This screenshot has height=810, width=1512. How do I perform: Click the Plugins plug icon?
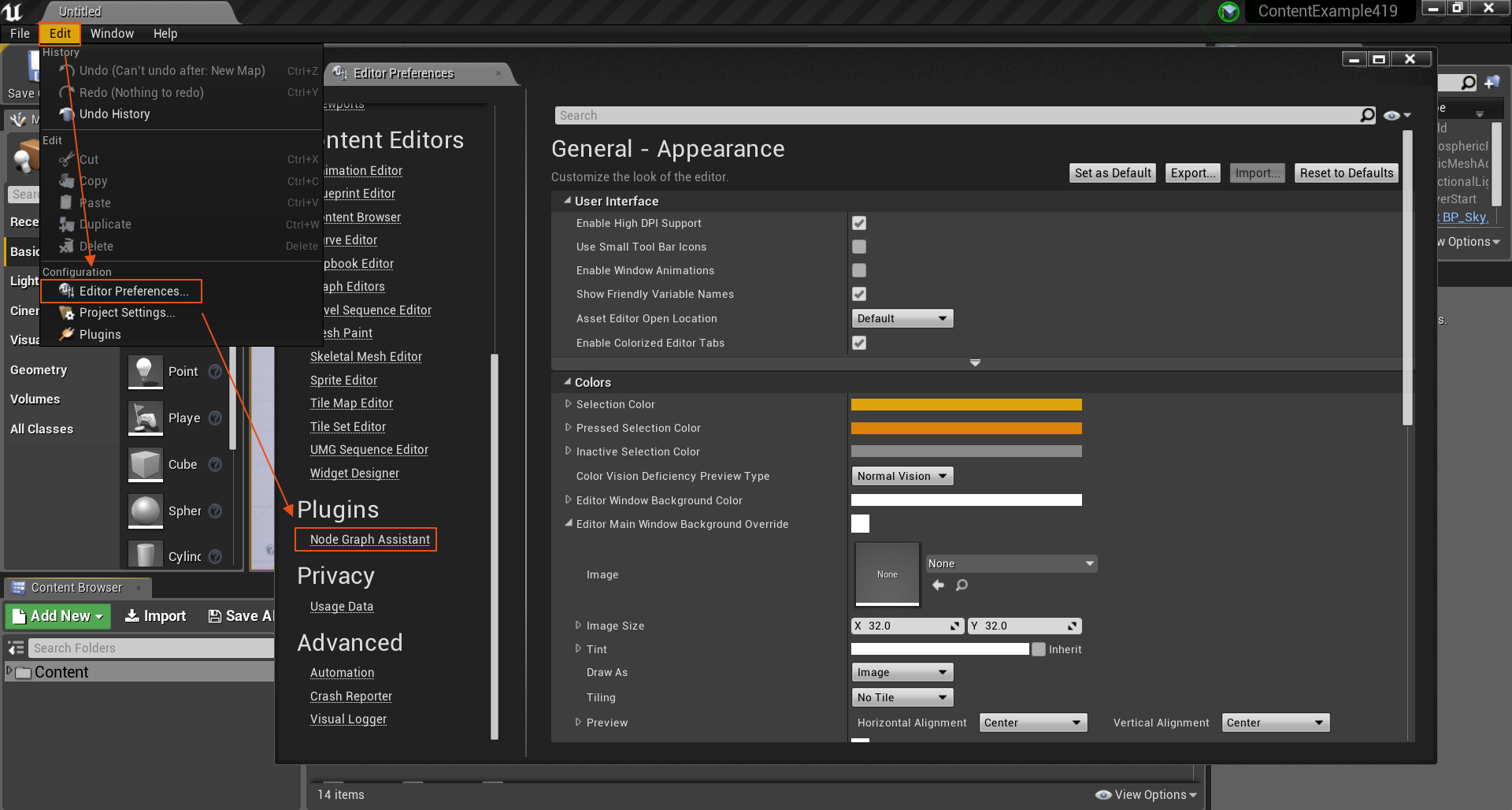click(67, 334)
